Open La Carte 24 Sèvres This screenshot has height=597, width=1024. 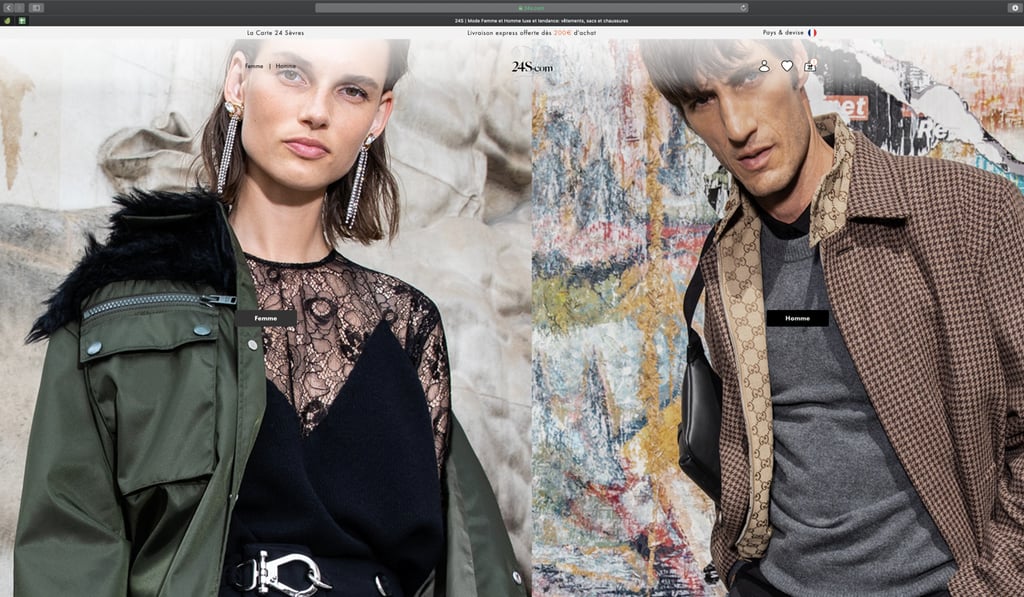pyautogui.click(x=275, y=32)
